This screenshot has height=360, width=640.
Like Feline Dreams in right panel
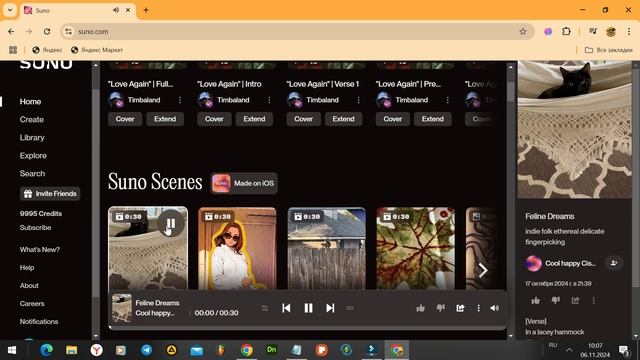[536, 300]
